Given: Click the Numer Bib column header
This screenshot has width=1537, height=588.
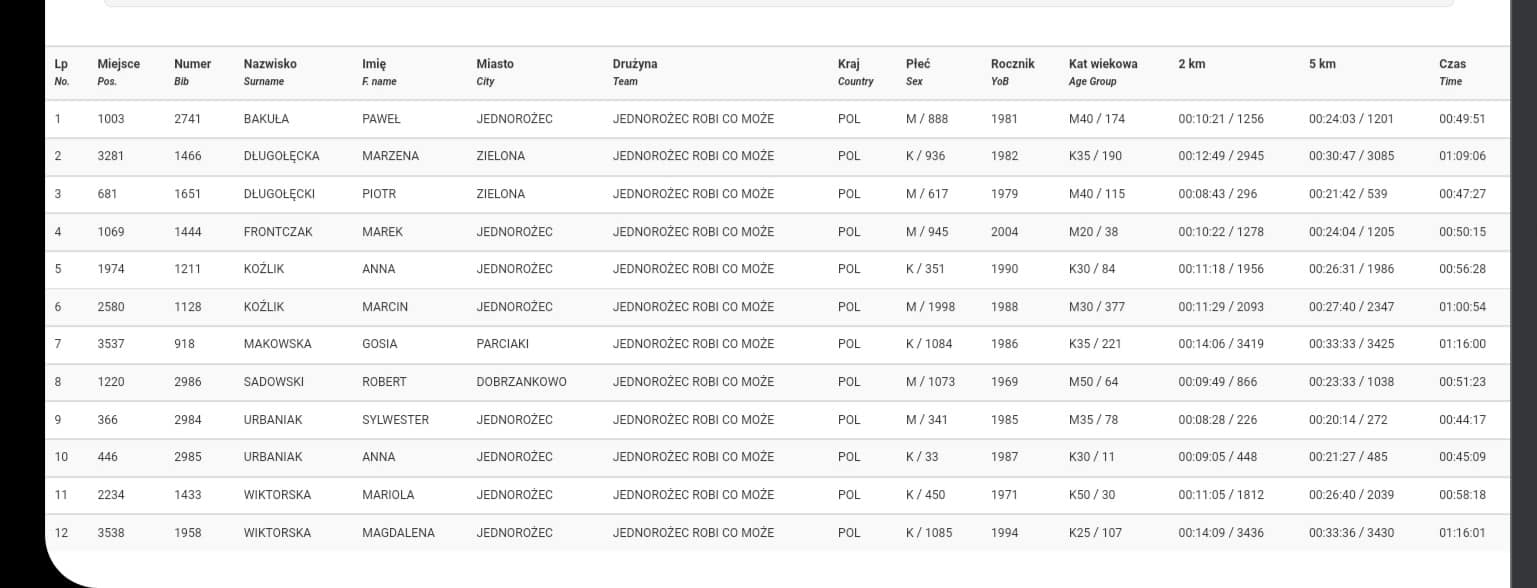Looking at the screenshot, I should 192,71.
